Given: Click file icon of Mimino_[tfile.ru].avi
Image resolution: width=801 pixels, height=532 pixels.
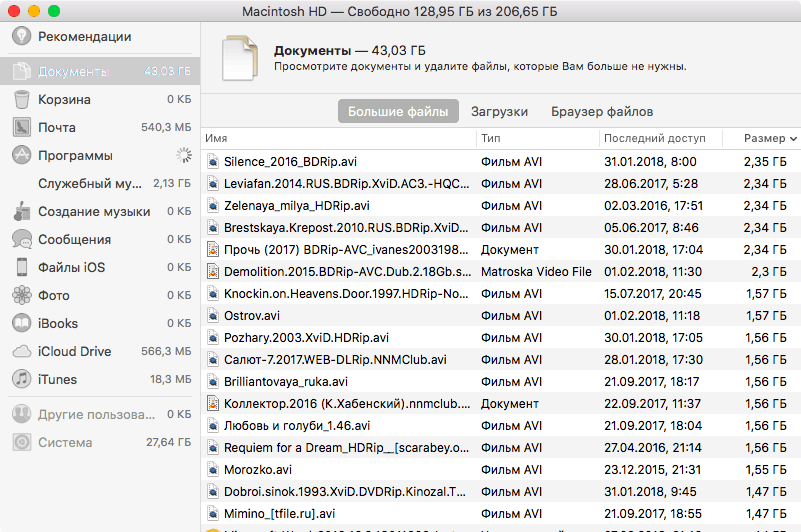Looking at the screenshot, I should click(x=213, y=513).
